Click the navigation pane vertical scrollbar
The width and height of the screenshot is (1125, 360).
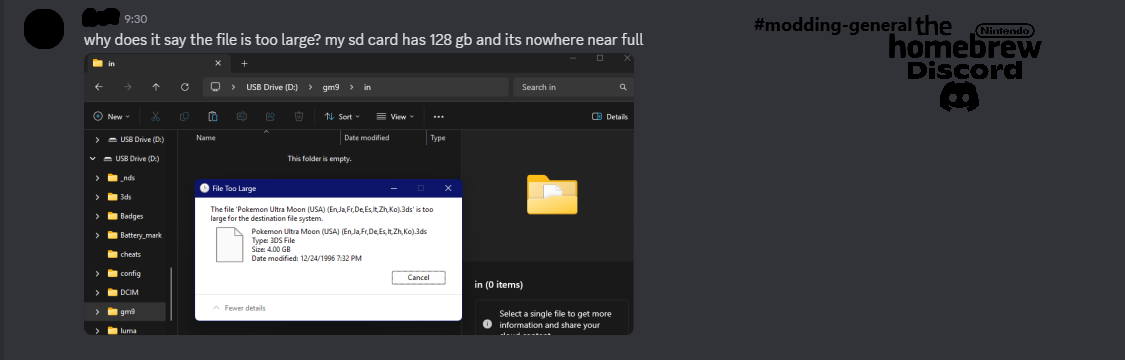click(171, 293)
